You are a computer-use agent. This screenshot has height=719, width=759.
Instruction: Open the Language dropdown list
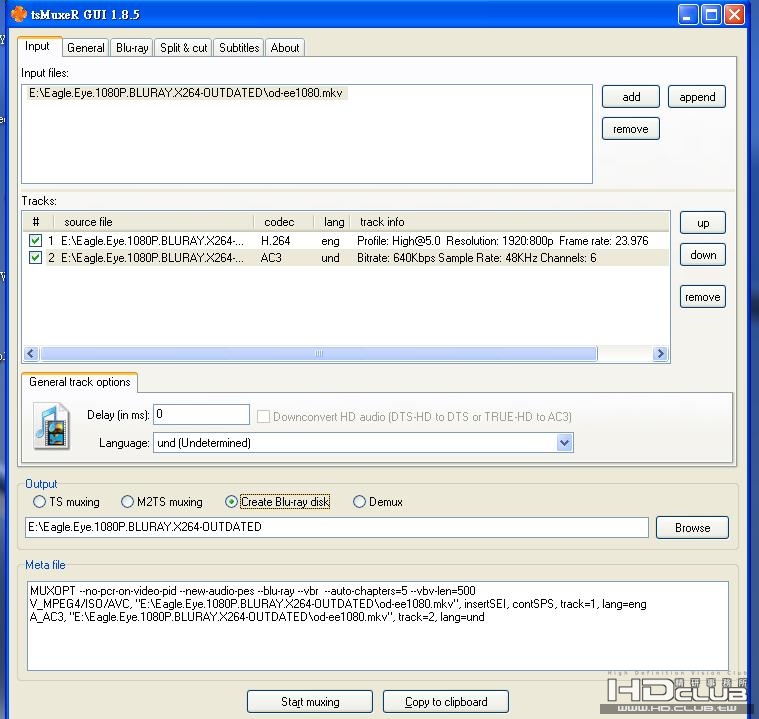pos(564,443)
